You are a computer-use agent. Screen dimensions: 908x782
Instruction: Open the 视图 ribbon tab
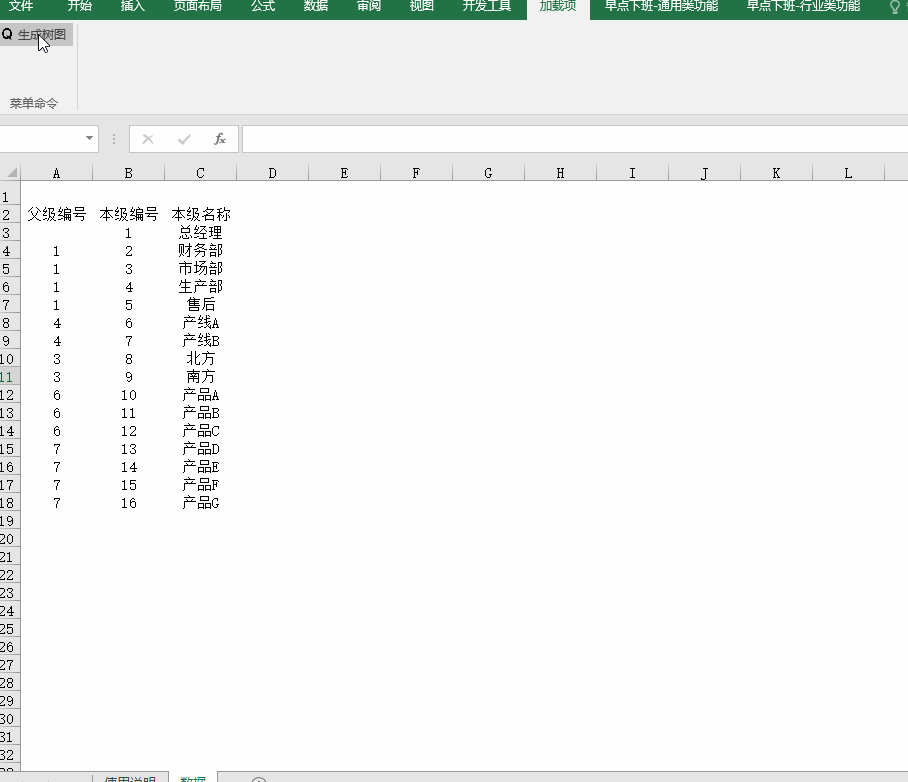tap(422, 6)
